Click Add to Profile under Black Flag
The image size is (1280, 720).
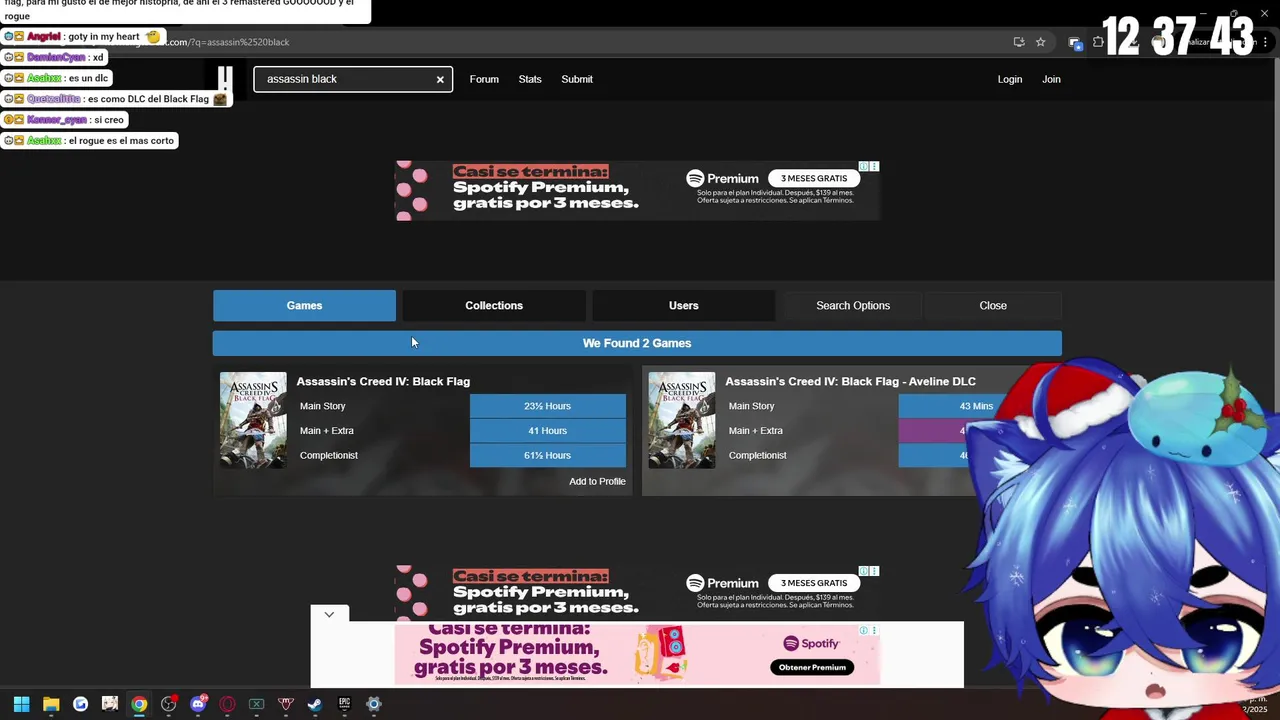click(x=597, y=481)
